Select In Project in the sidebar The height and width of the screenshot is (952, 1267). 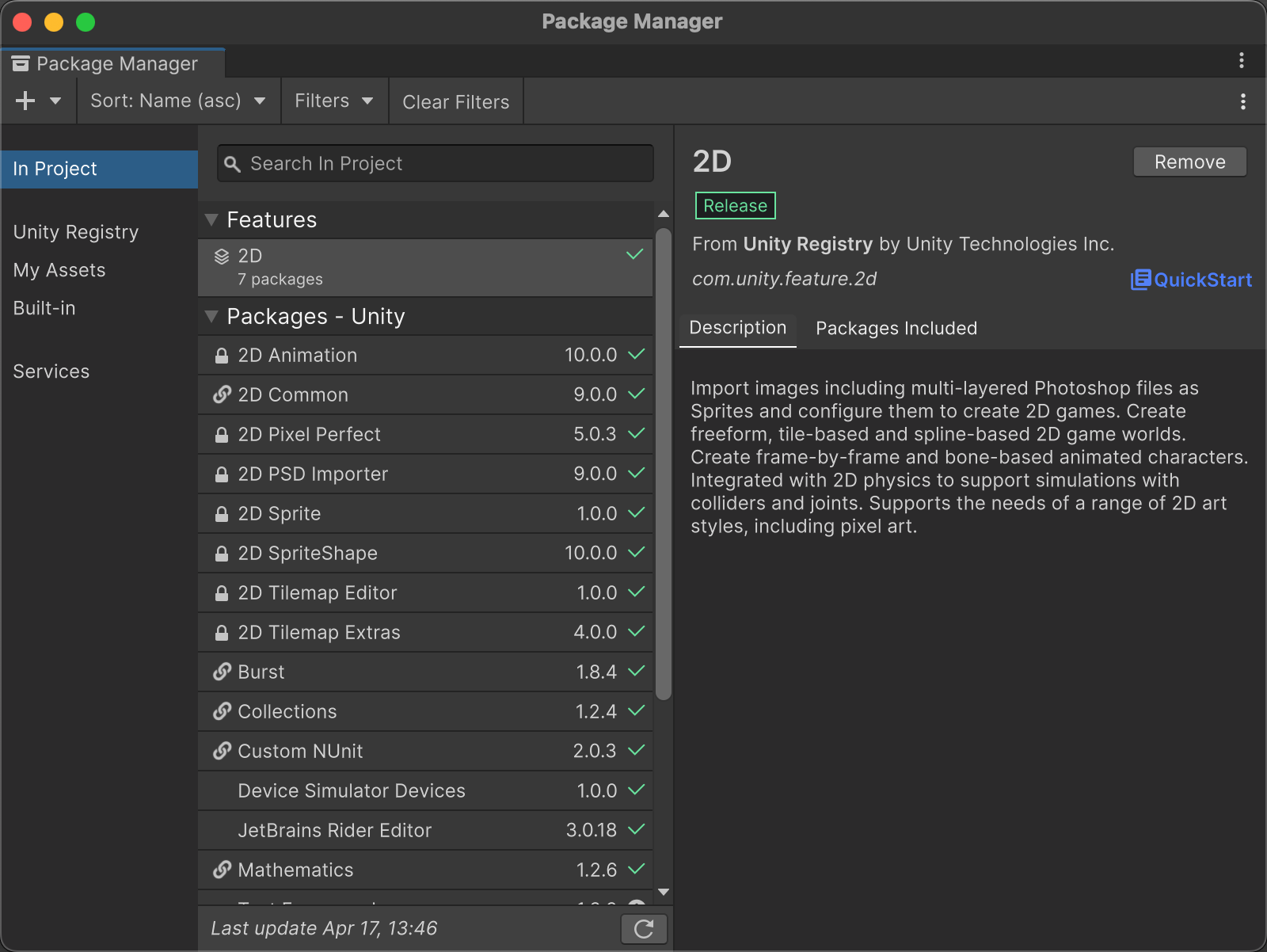[x=99, y=169]
